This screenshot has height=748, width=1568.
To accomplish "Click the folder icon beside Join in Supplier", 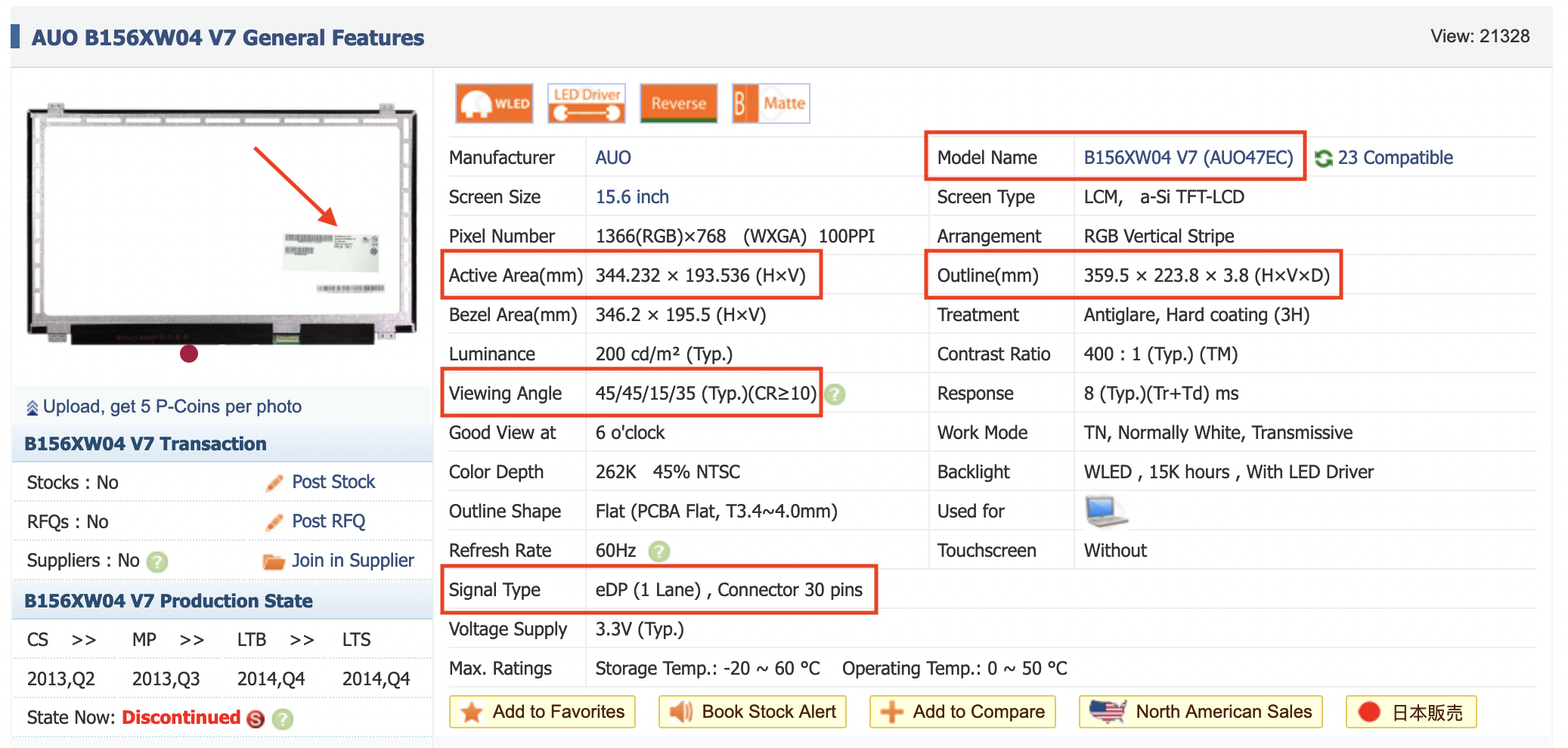I will click(273, 561).
